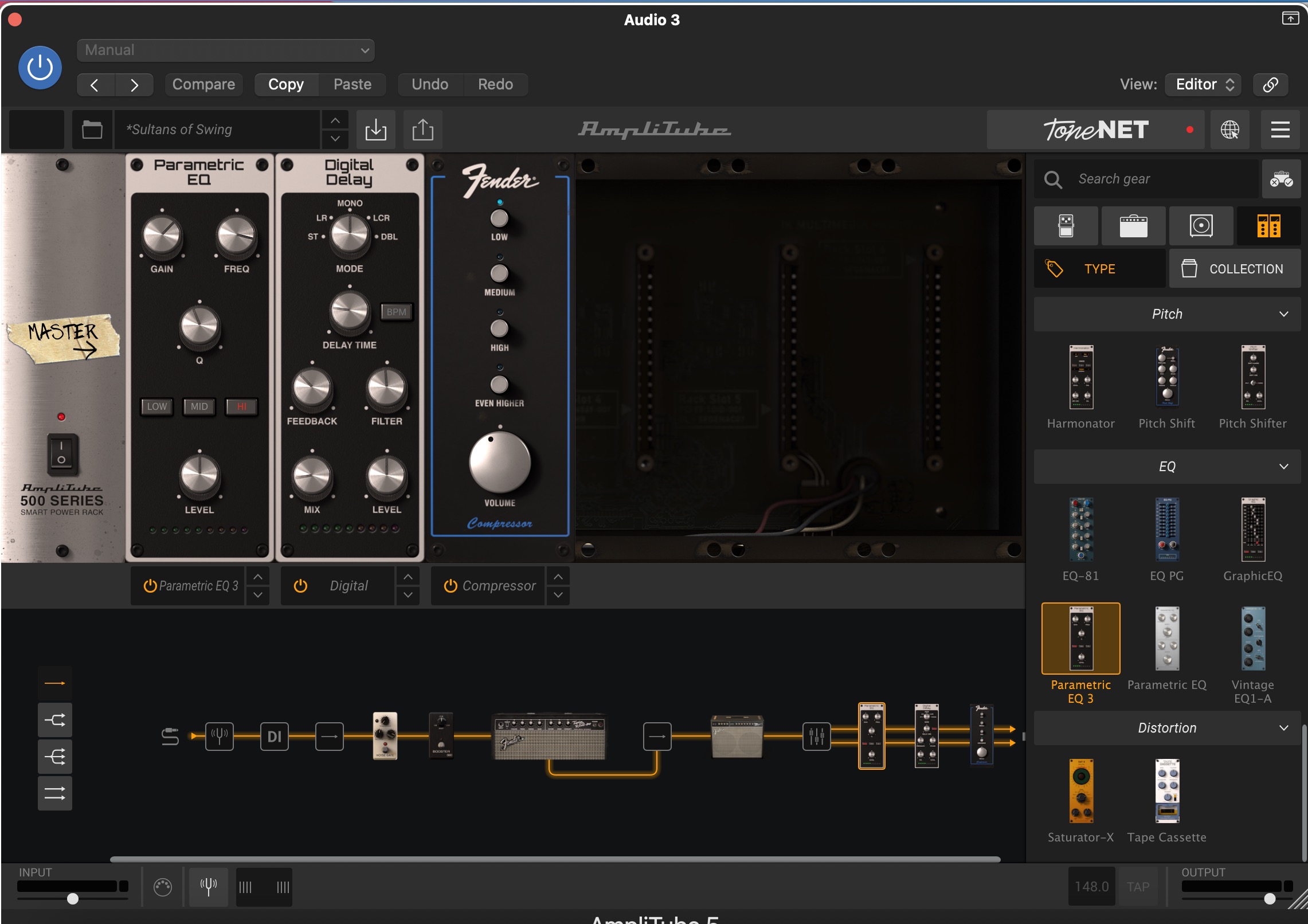
Task: Enable the MID band on Parametric EQ
Action: [199, 406]
